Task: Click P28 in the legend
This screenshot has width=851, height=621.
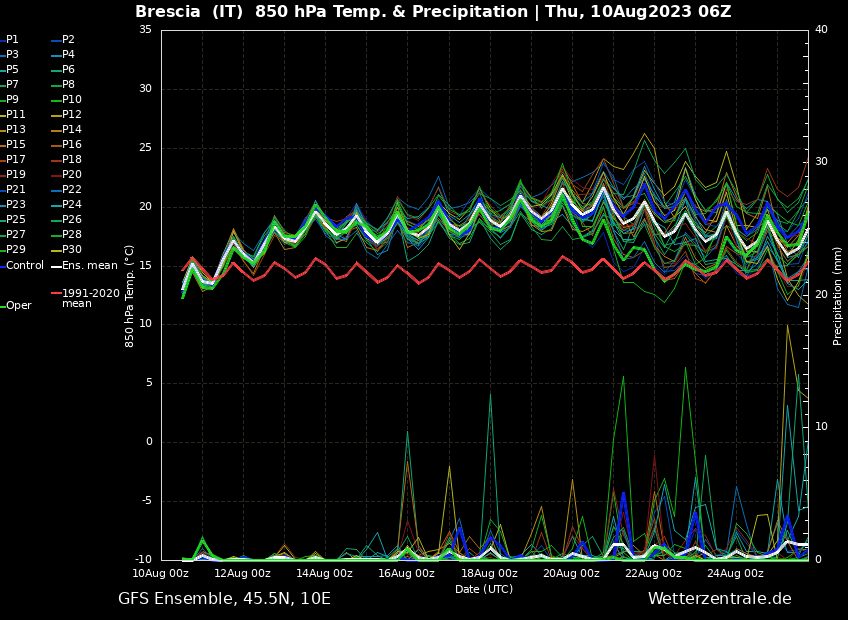Action: [67, 235]
